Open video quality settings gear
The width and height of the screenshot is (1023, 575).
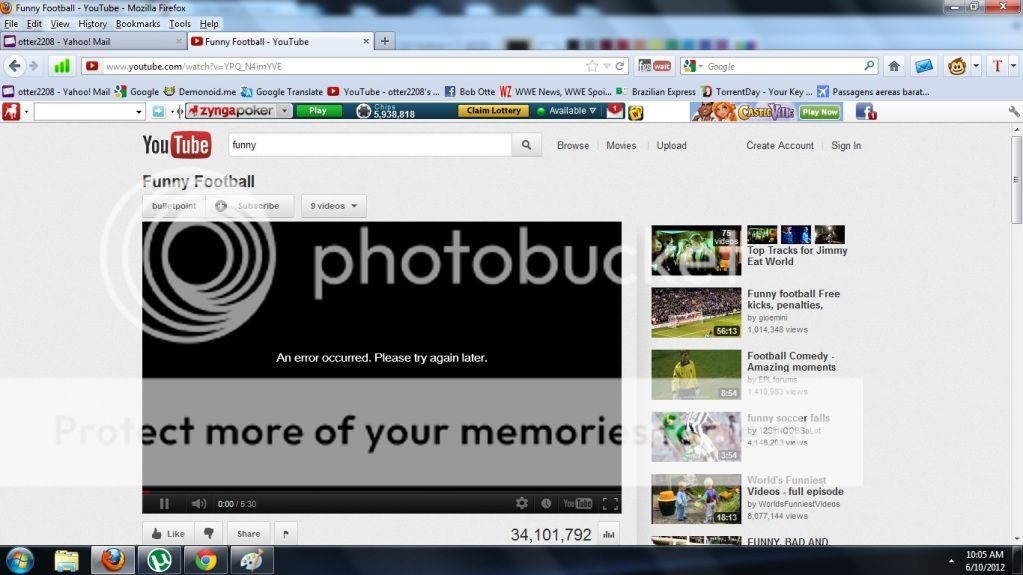tap(521, 504)
